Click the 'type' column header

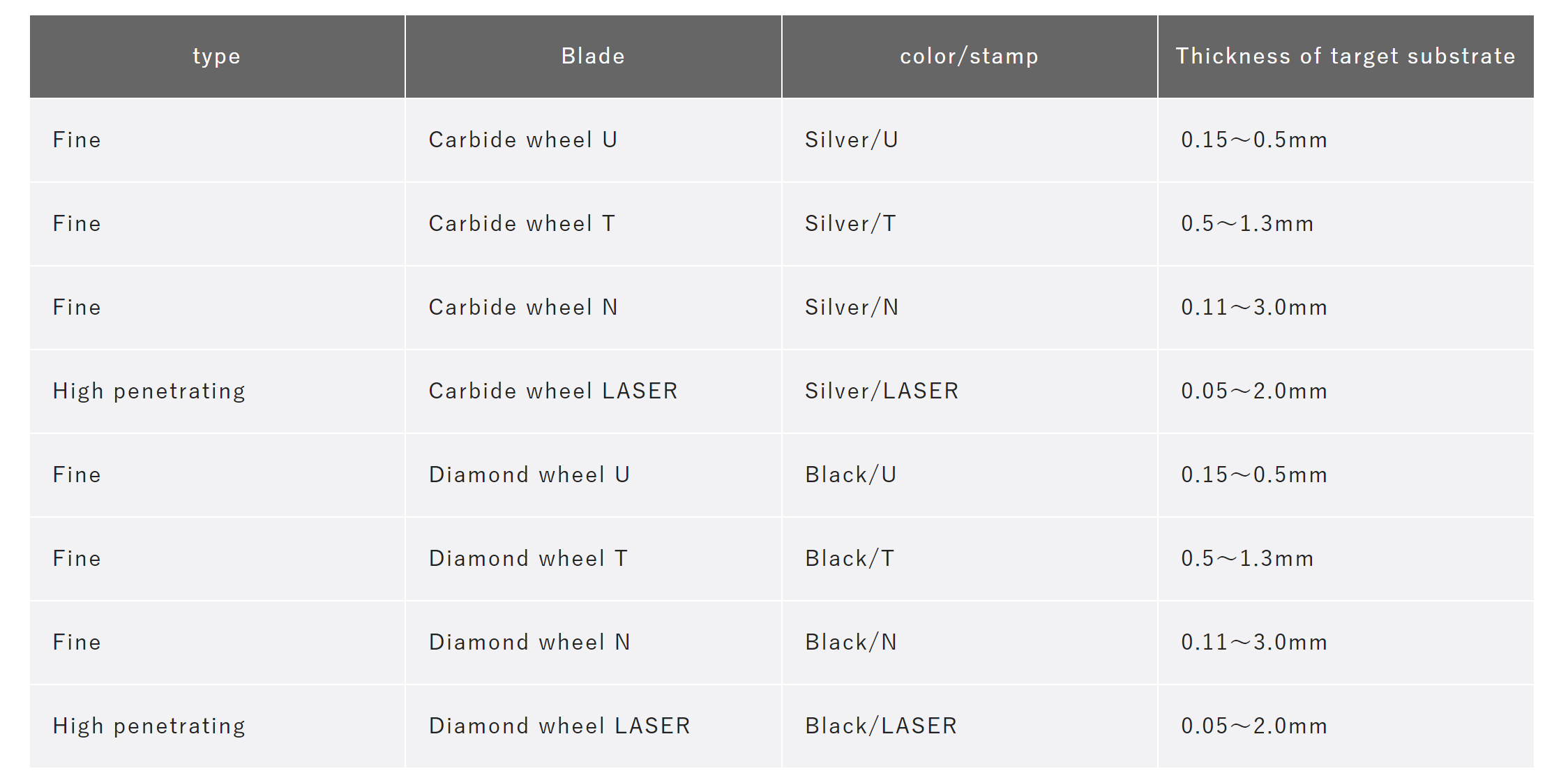pyautogui.click(x=217, y=57)
